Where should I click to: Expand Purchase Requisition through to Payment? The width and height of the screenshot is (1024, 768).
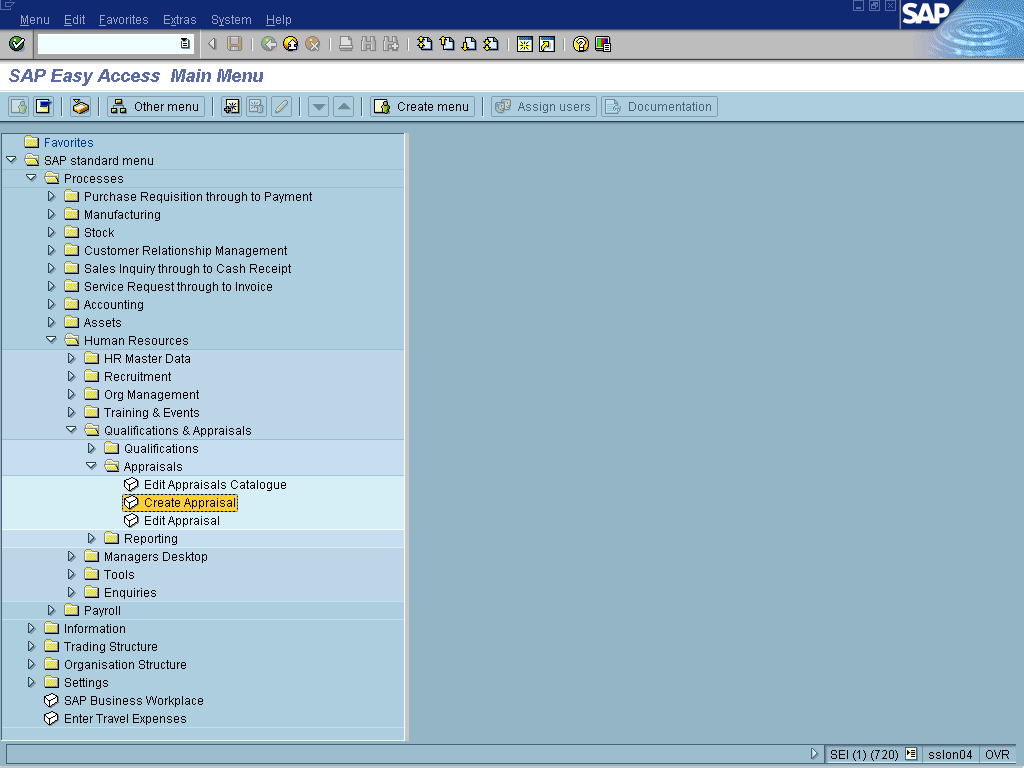[52, 196]
